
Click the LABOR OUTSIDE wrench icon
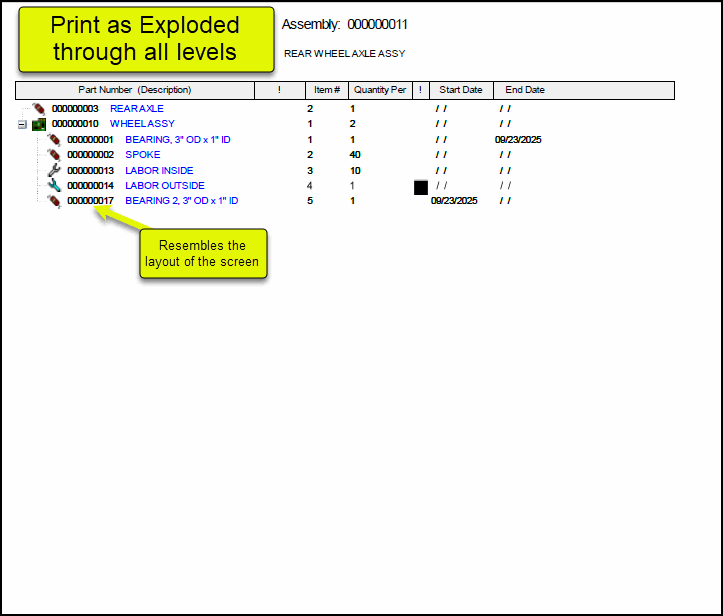(x=54, y=186)
